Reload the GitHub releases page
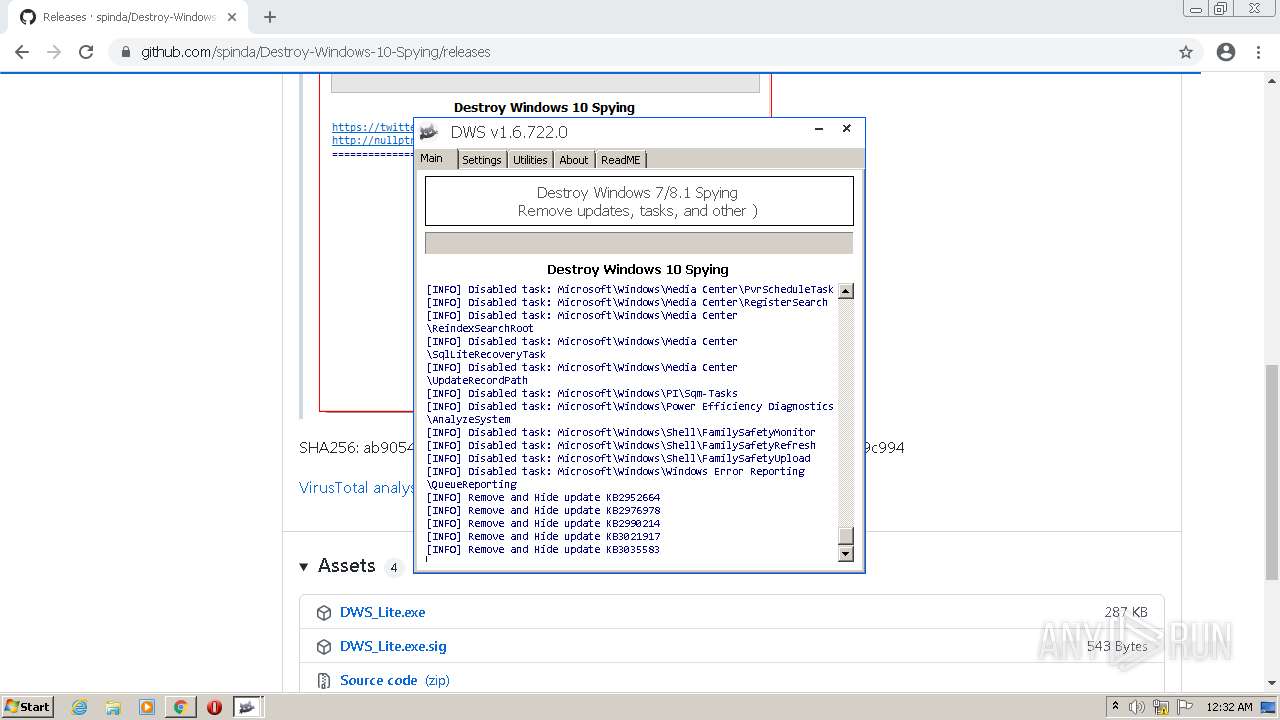Viewport: 1280px width, 720px height. pos(86,52)
